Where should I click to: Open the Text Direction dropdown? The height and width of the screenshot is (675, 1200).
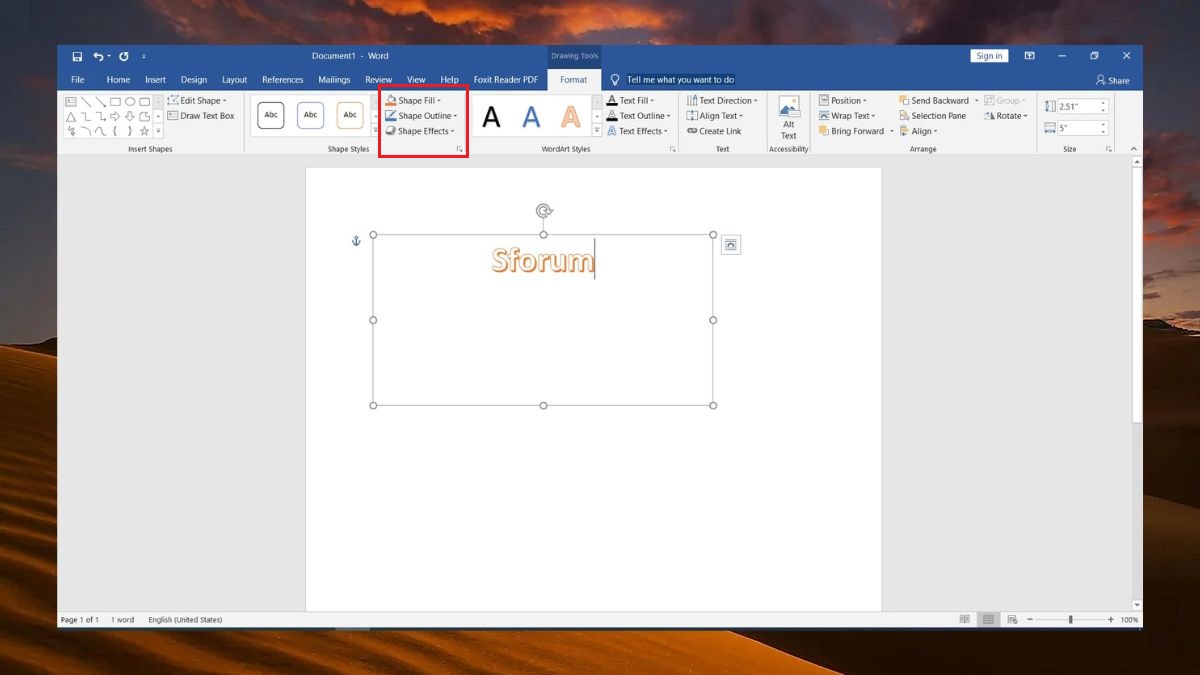[722, 101]
